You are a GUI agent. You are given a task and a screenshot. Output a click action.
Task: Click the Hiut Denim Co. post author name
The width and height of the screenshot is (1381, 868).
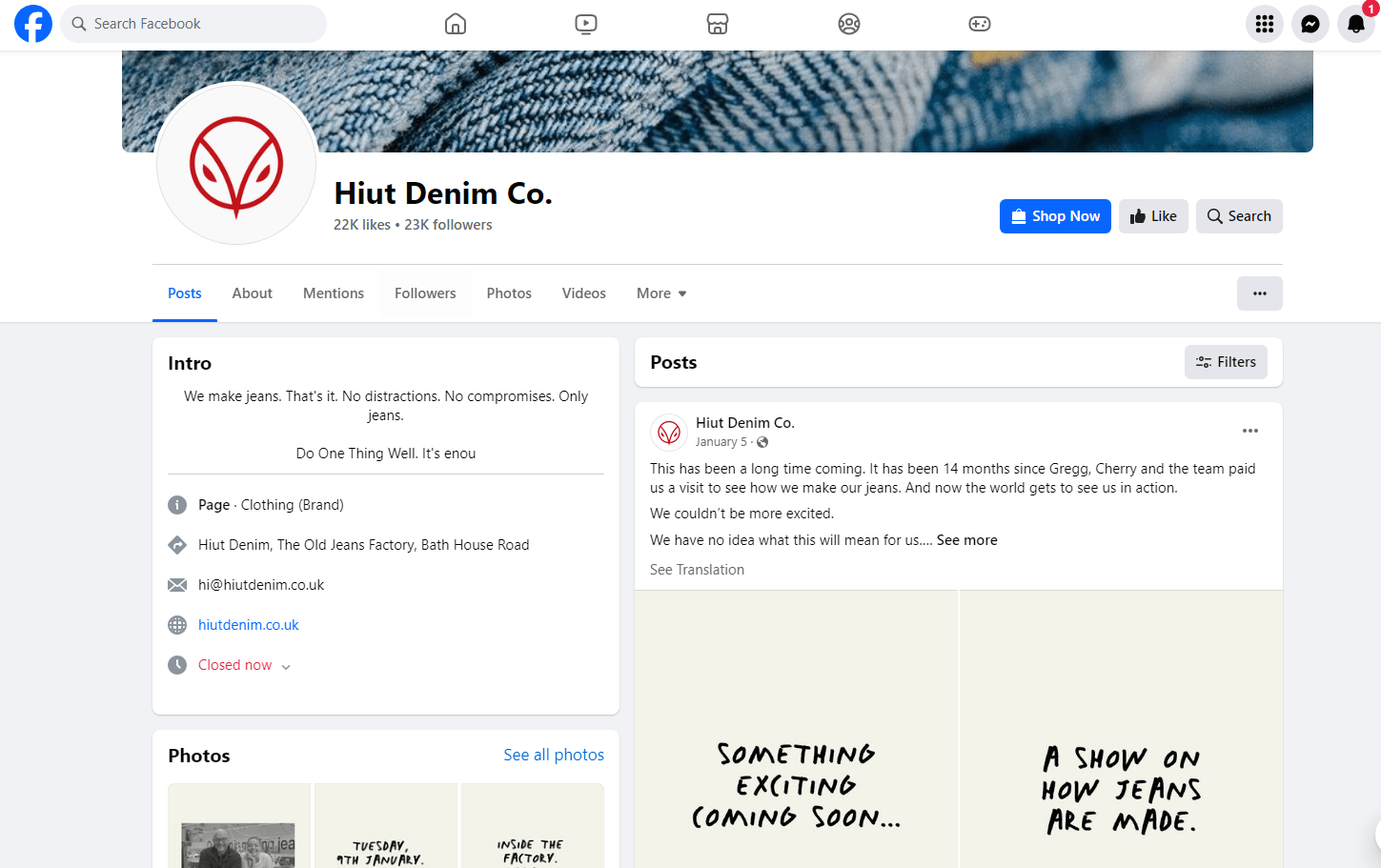[745, 423]
